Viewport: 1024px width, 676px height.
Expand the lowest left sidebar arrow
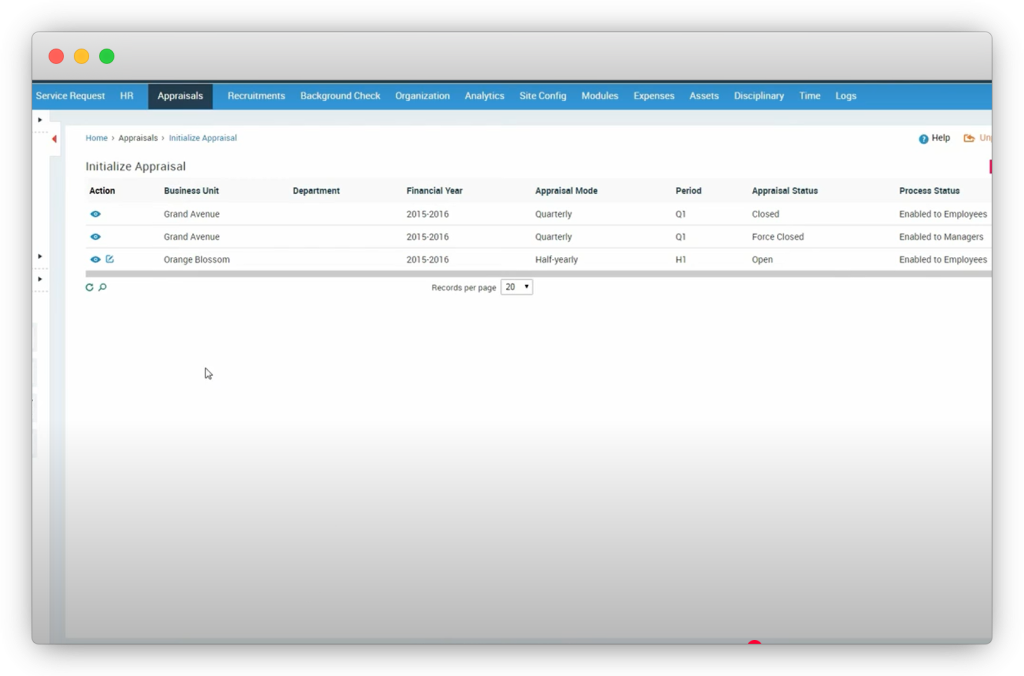pyautogui.click(x=40, y=279)
